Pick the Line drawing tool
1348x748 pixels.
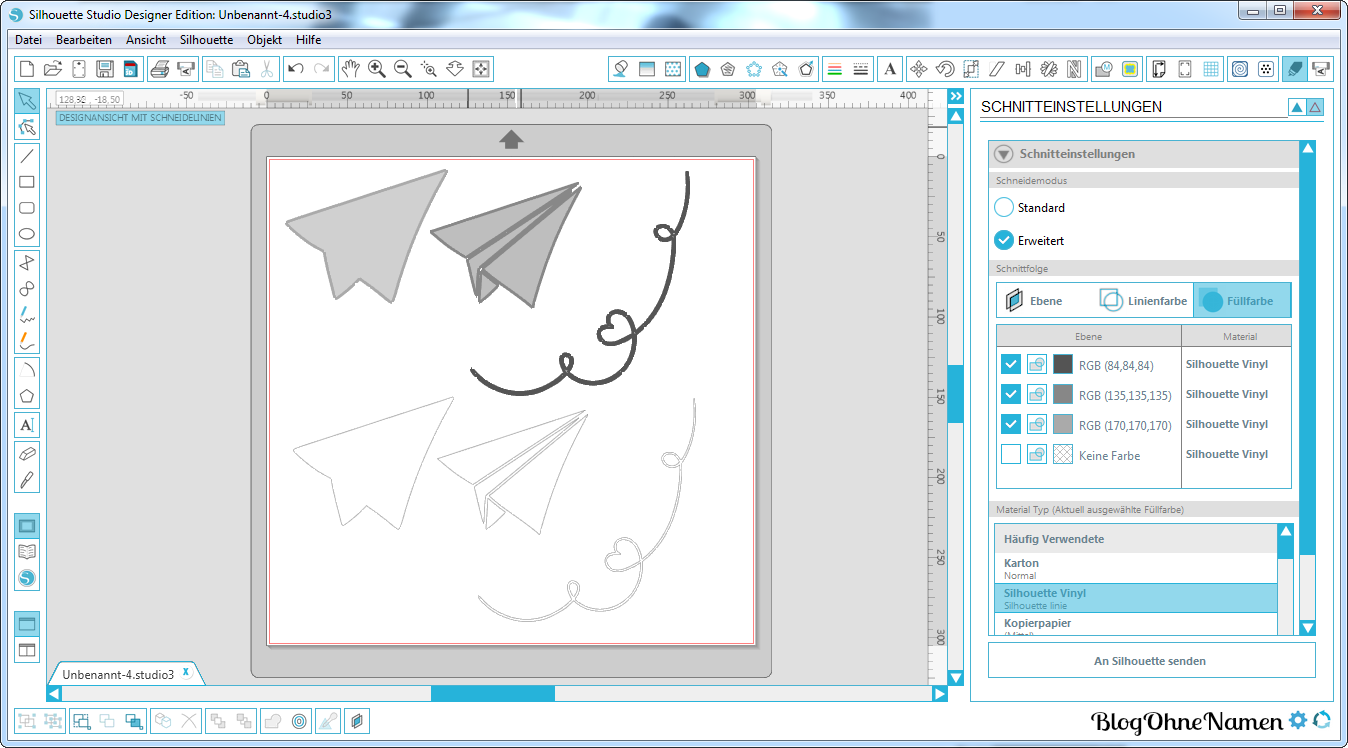click(27, 155)
